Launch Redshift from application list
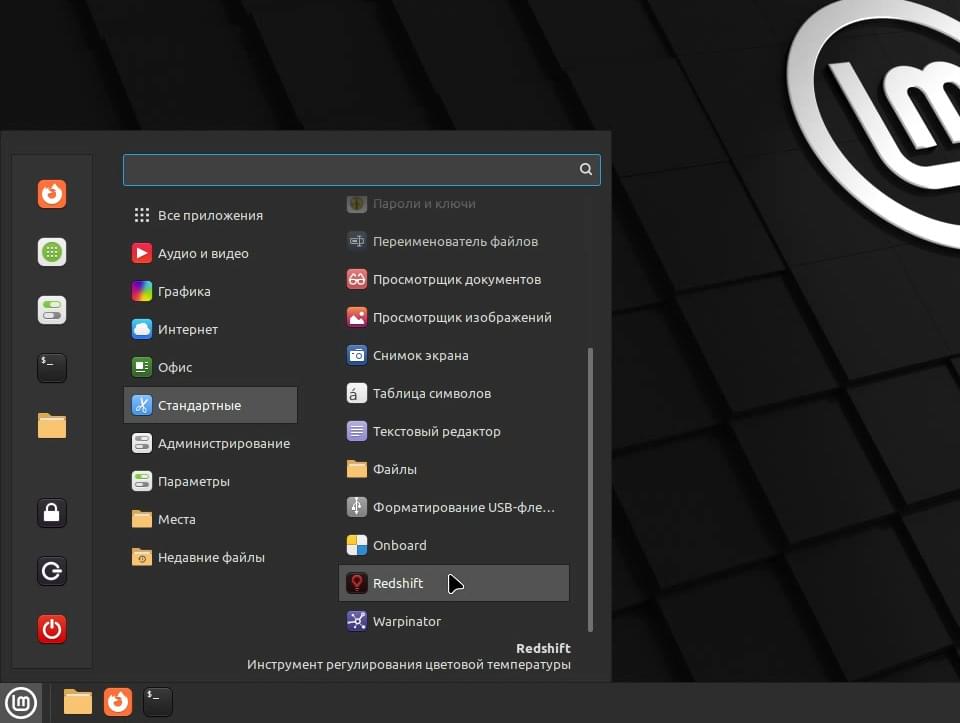 click(x=454, y=583)
